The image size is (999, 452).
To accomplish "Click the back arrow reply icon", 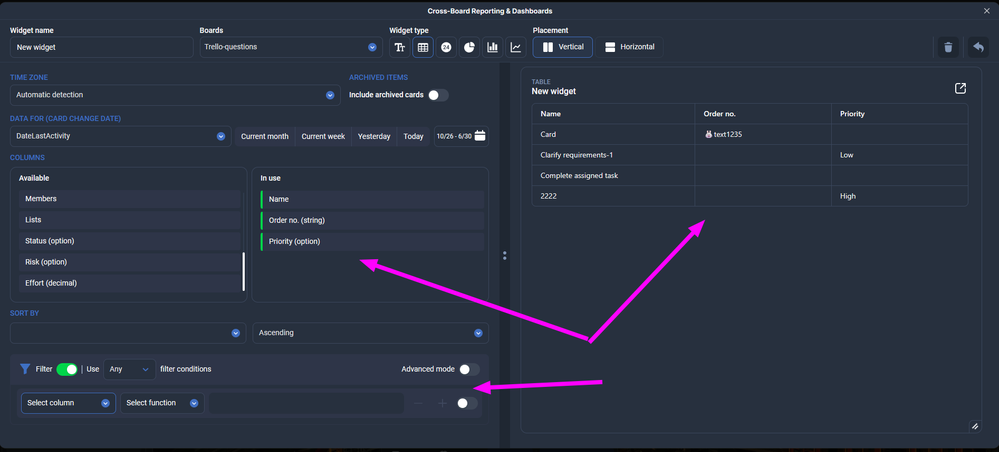I will coord(978,47).
